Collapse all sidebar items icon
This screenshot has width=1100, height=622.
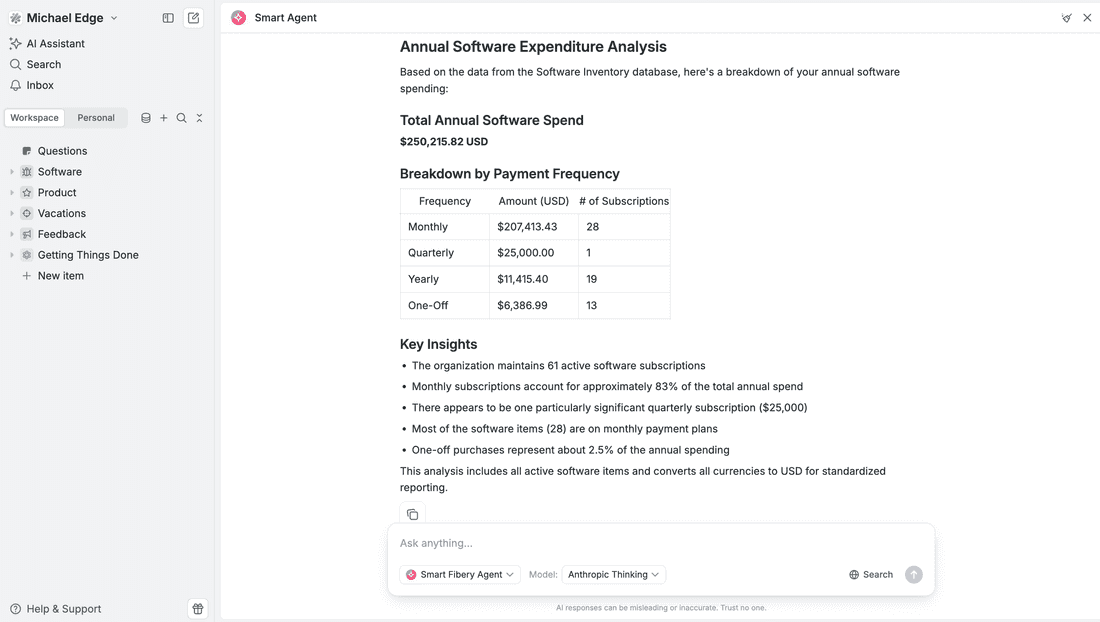[x=199, y=118]
